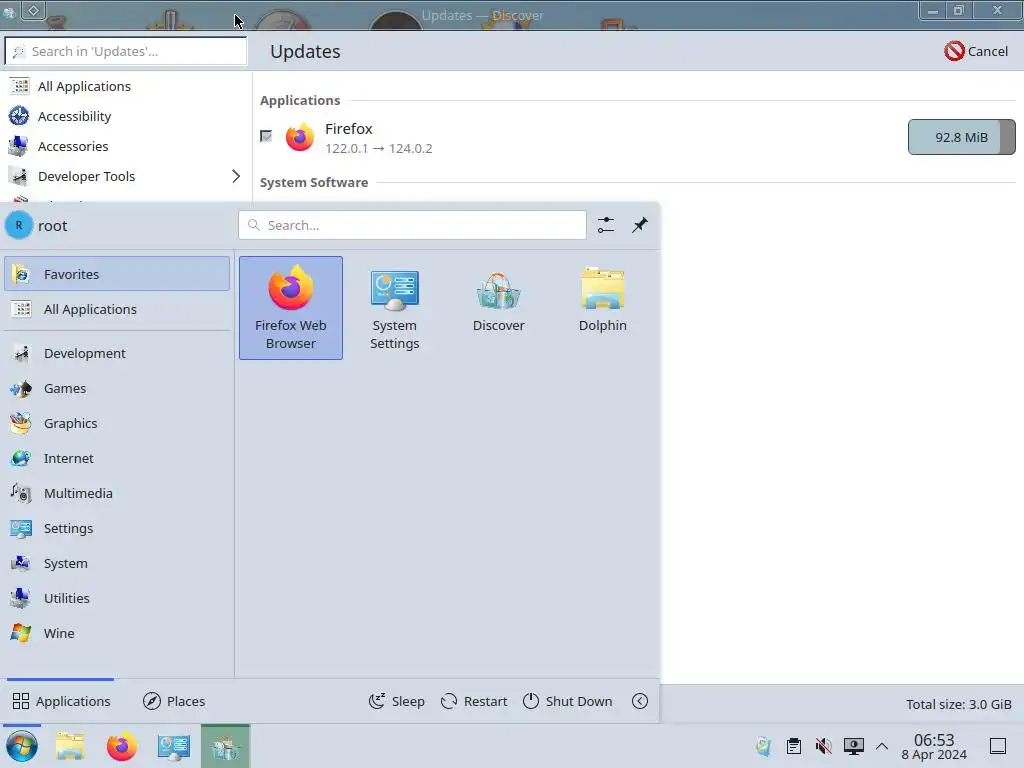Open Discover from the Favorites grid
The width and height of the screenshot is (1024, 768).
(x=498, y=308)
